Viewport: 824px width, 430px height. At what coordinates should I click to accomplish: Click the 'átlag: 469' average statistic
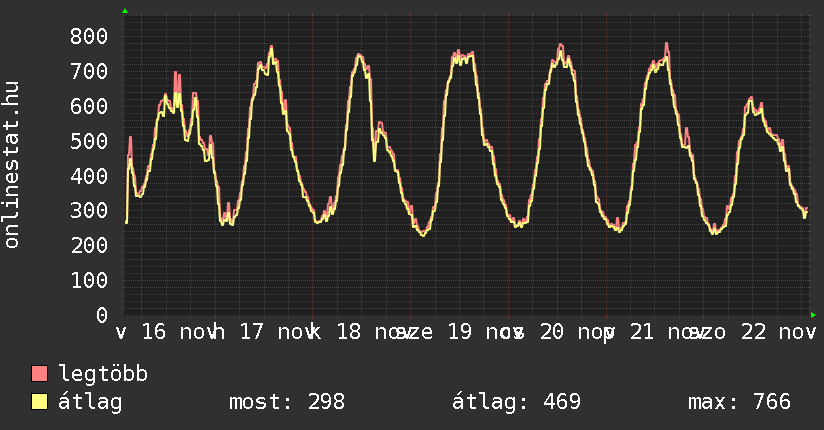click(517, 403)
